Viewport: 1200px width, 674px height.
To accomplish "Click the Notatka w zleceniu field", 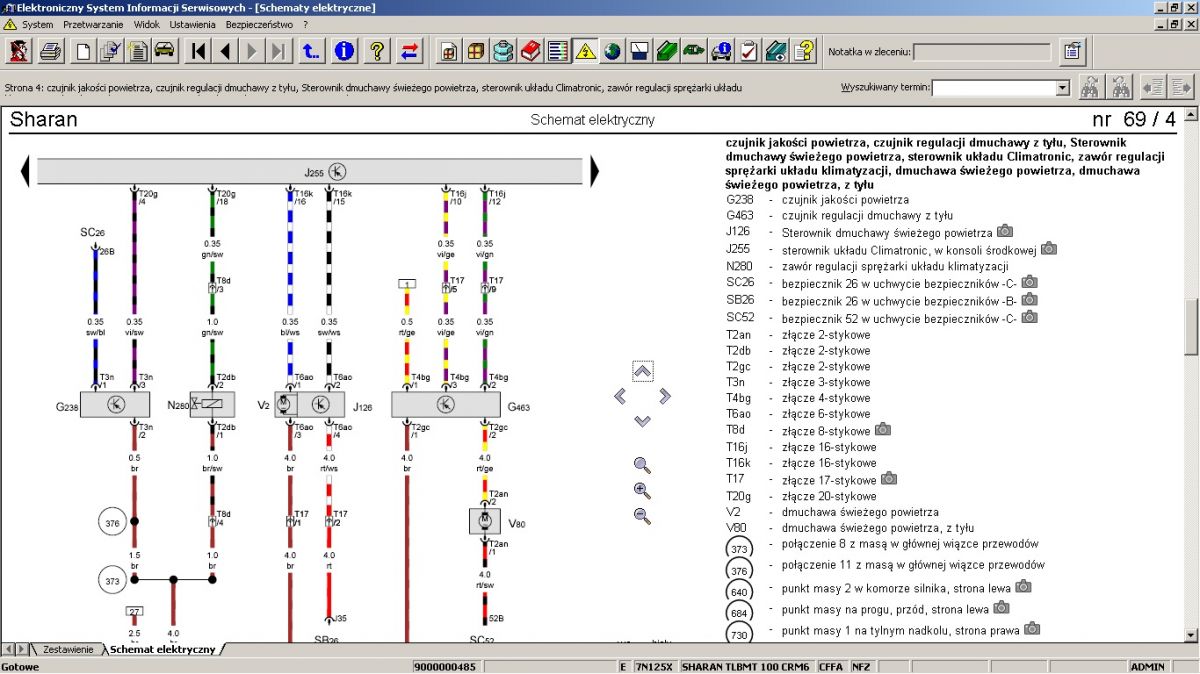I will (x=982, y=51).
